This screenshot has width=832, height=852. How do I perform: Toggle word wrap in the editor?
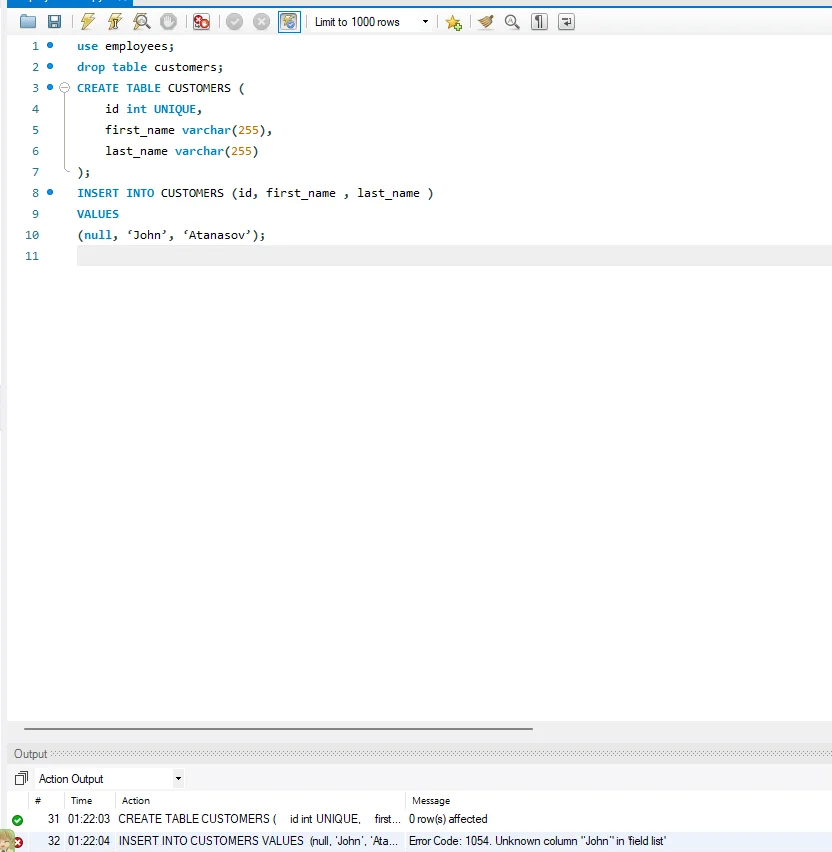[x=566, y=22]
